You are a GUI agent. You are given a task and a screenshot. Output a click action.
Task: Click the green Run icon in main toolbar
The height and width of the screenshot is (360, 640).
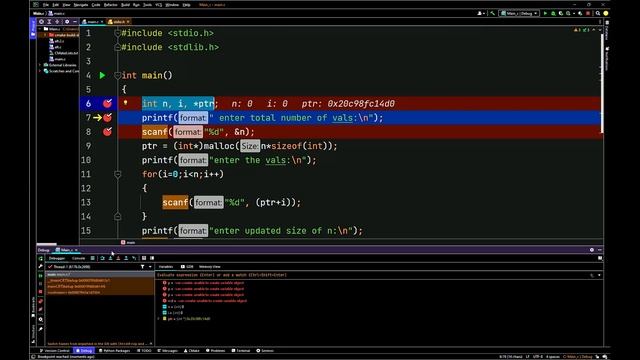[x=545, y=13]
